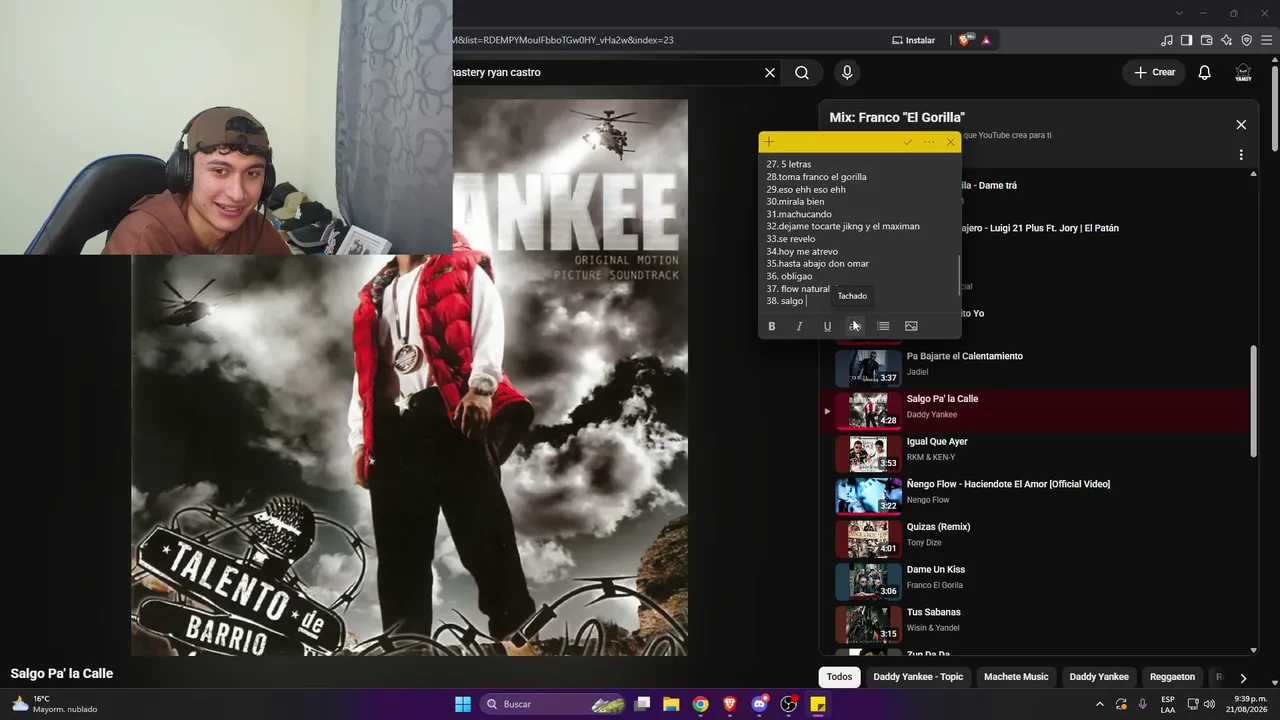Screen dimensions: 1280x720
Task: Open the tab search chevron in the title bar
Action: 1179,13
